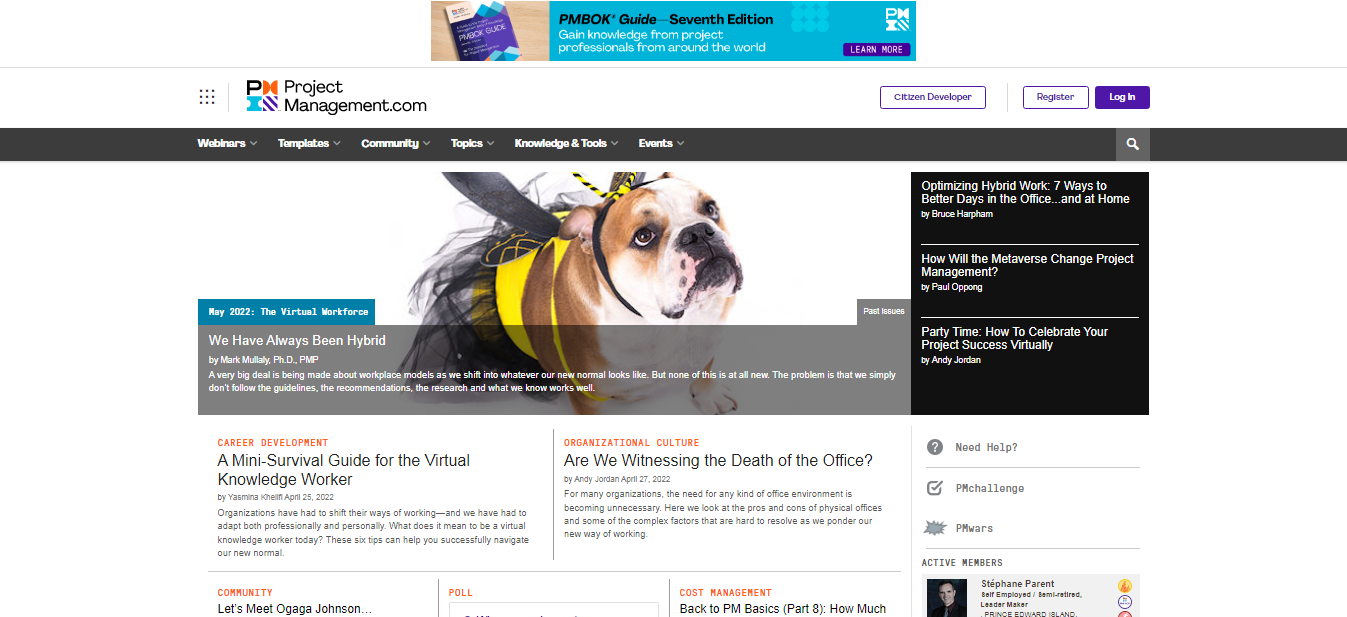Click the fire badge next to Stéphane Parent
1347x617 pixels.
tap(1125, 585)
